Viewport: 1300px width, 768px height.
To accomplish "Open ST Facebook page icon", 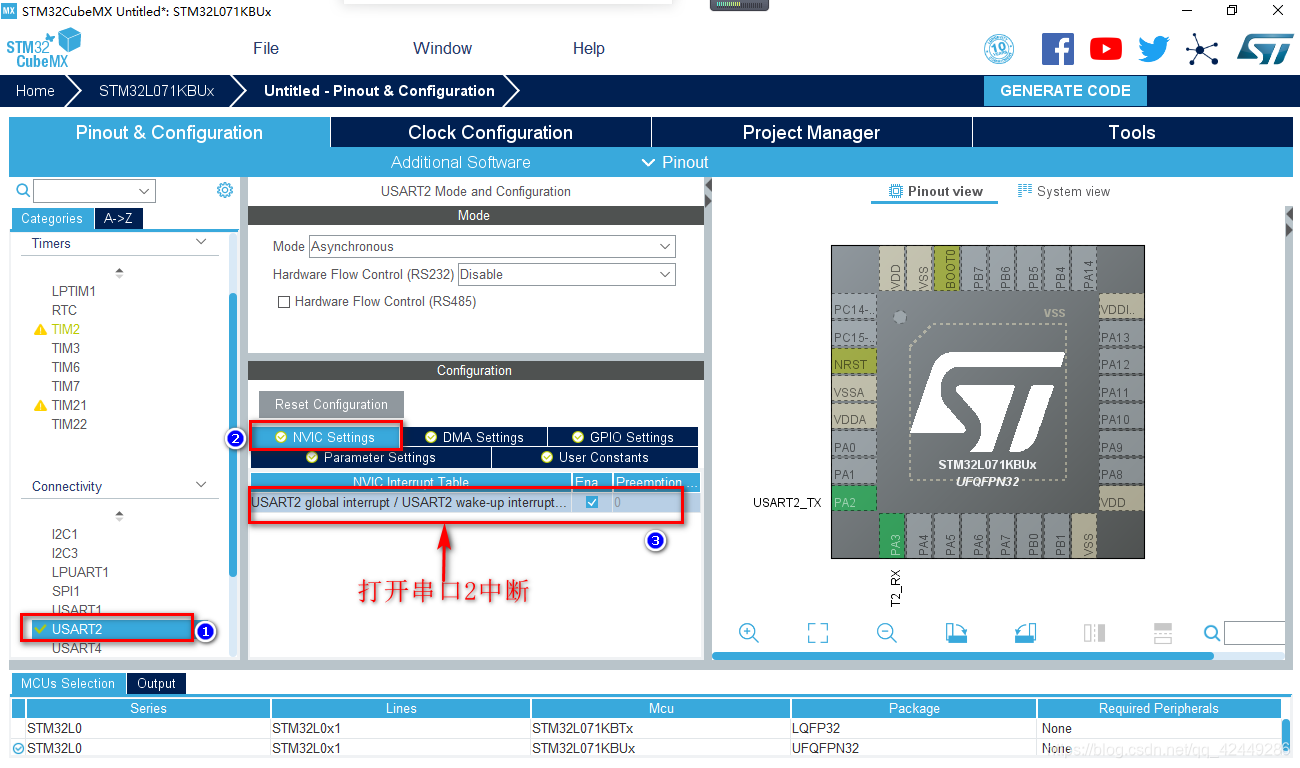I will coord(1057,48).
